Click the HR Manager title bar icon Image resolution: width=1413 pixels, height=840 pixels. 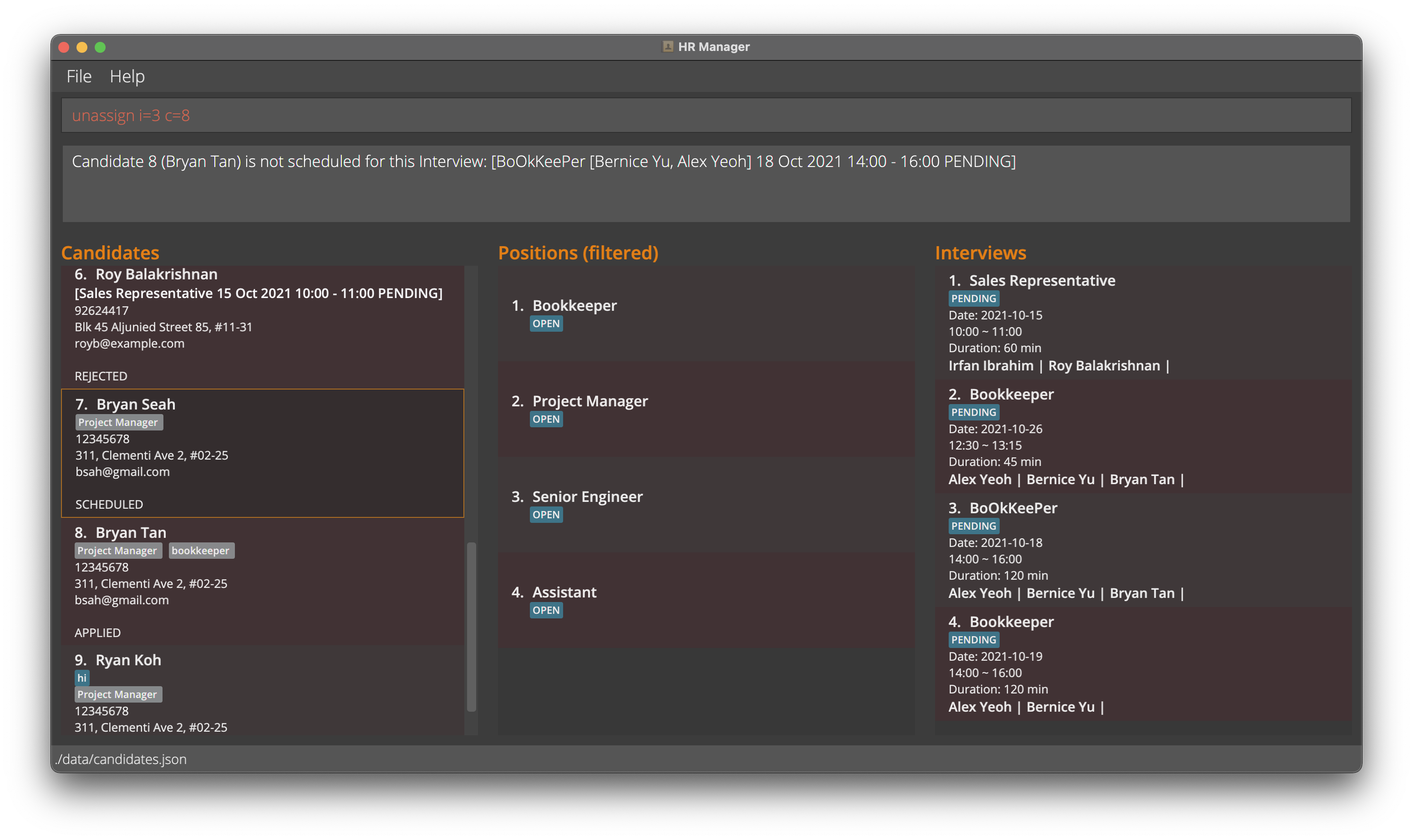point(667,46)
